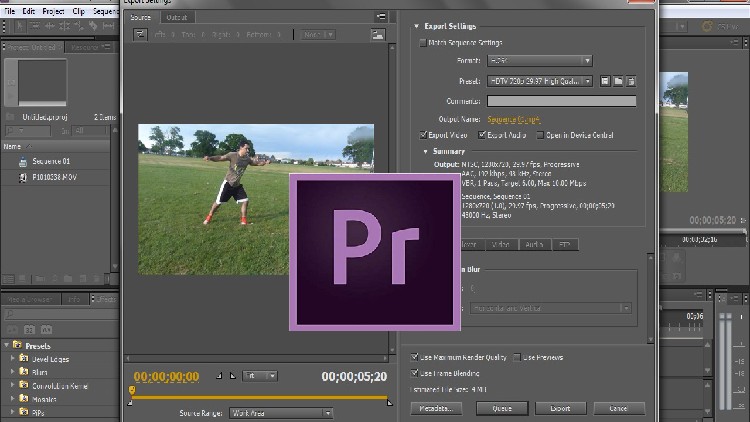Viewport: 750px width, 422px height.
Task: Switch to the Source tab
Action: (x=141, y=17)
